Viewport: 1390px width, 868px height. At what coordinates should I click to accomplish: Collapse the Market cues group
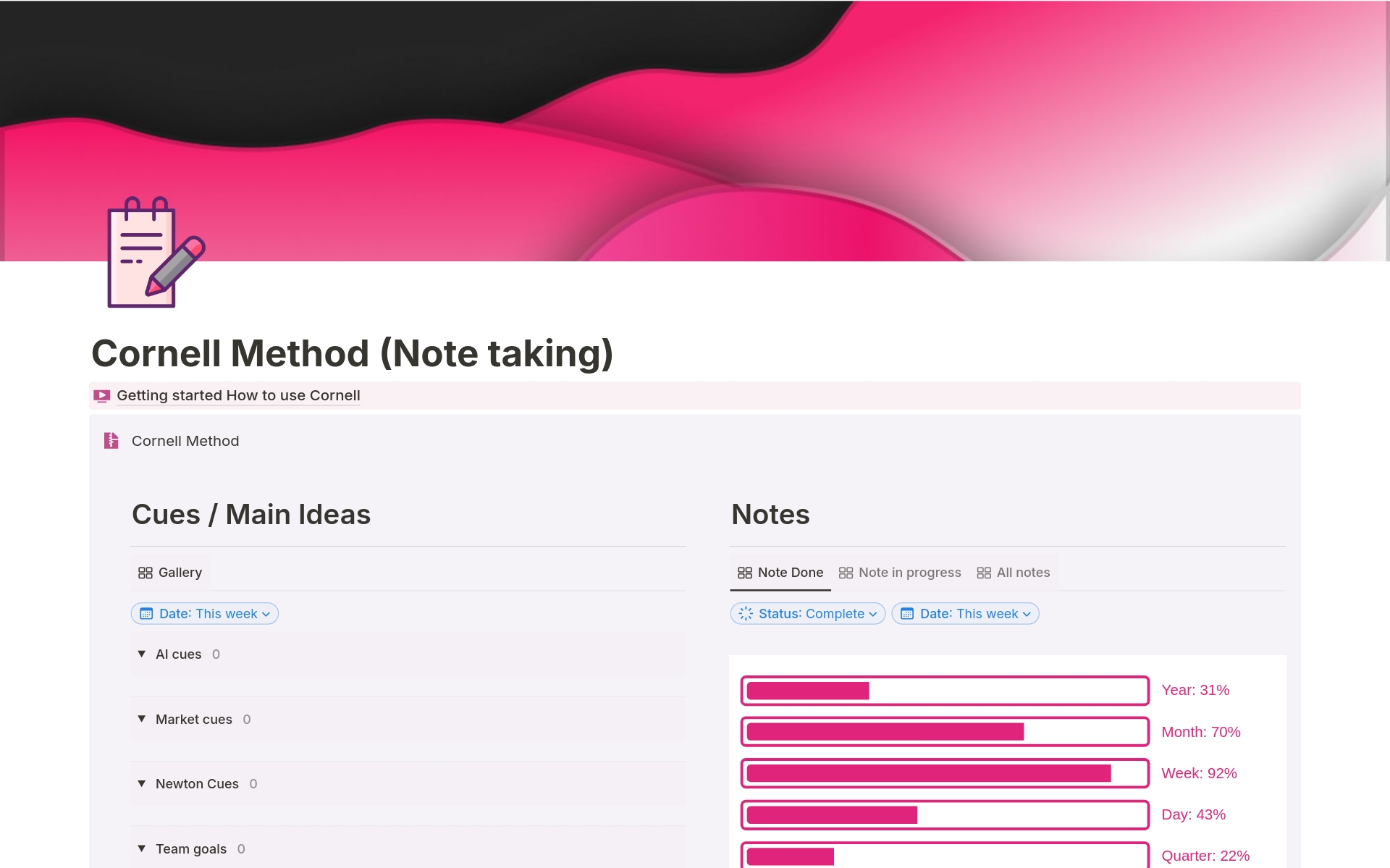(142, 719)
